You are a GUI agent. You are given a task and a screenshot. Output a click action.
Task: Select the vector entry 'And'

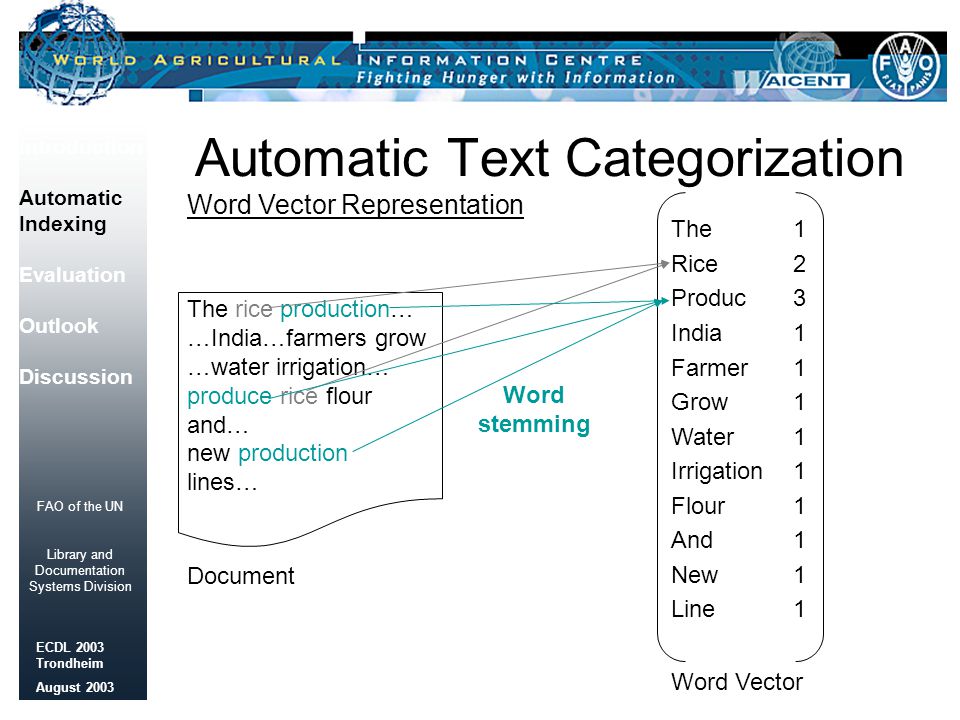[x=692, y=541]
